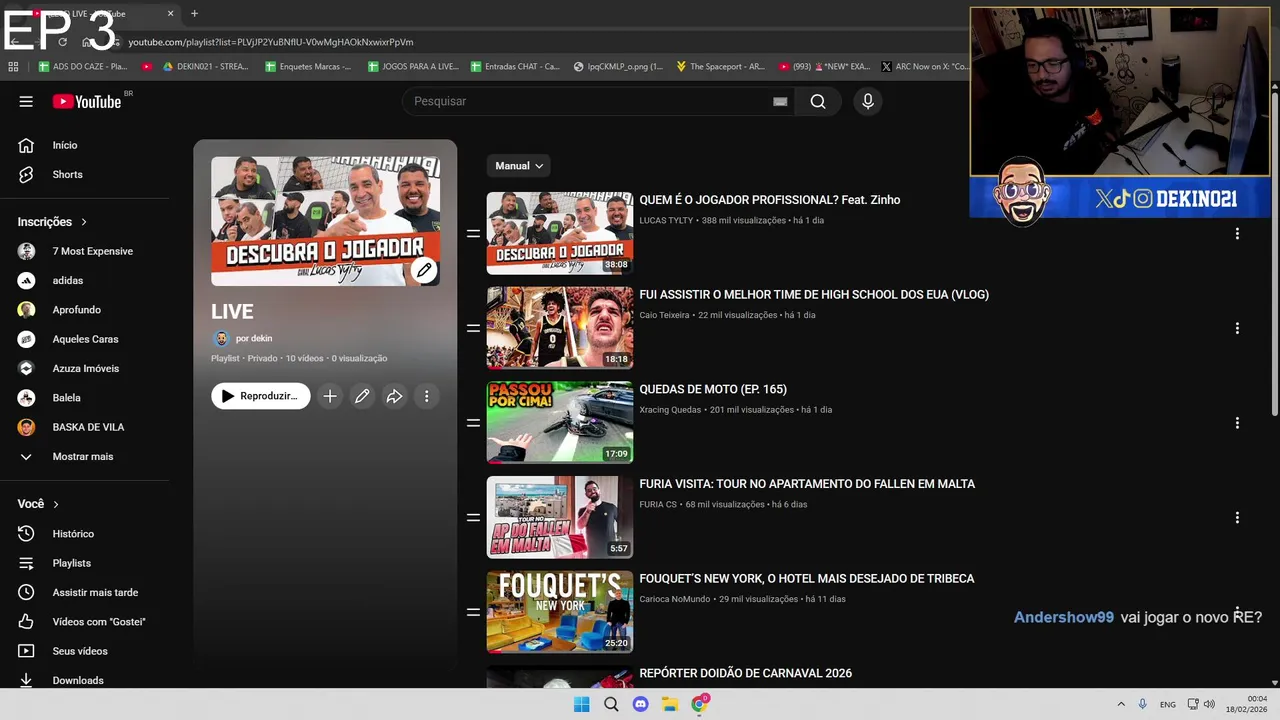Click the YouTube logo

coord(87,101)
